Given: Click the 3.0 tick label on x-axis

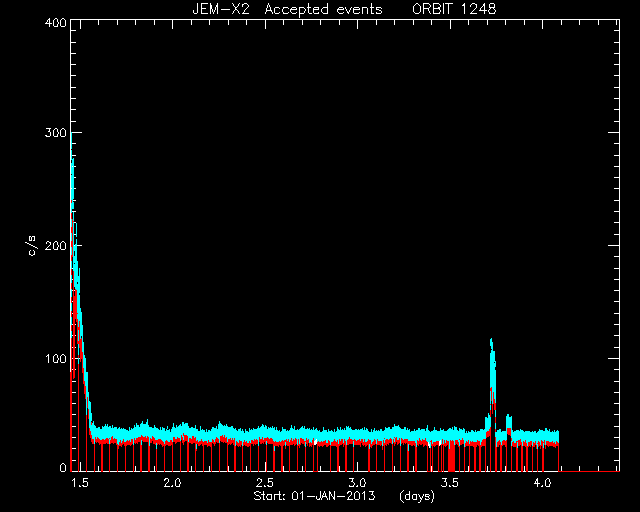Looking at the screenshot, I should pos(358,483).
